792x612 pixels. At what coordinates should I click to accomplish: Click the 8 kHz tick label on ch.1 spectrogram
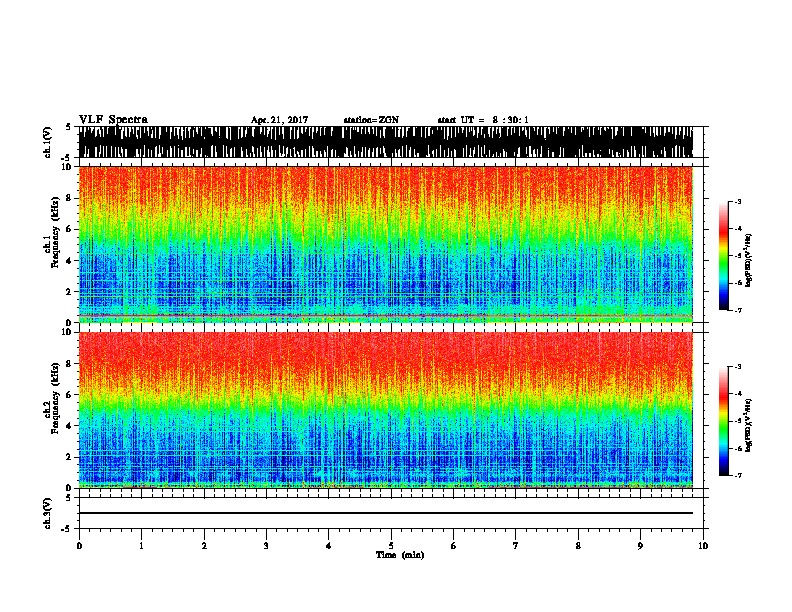(x=70, y=198)
